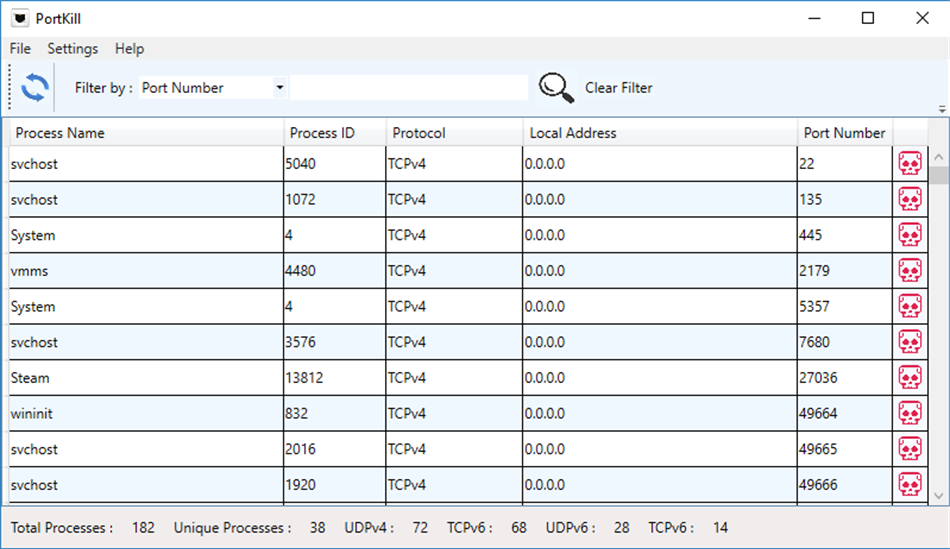950x549 pixels.
Task: Open the Settings menu
Action: pyautogui.click(x=73, y=48)
